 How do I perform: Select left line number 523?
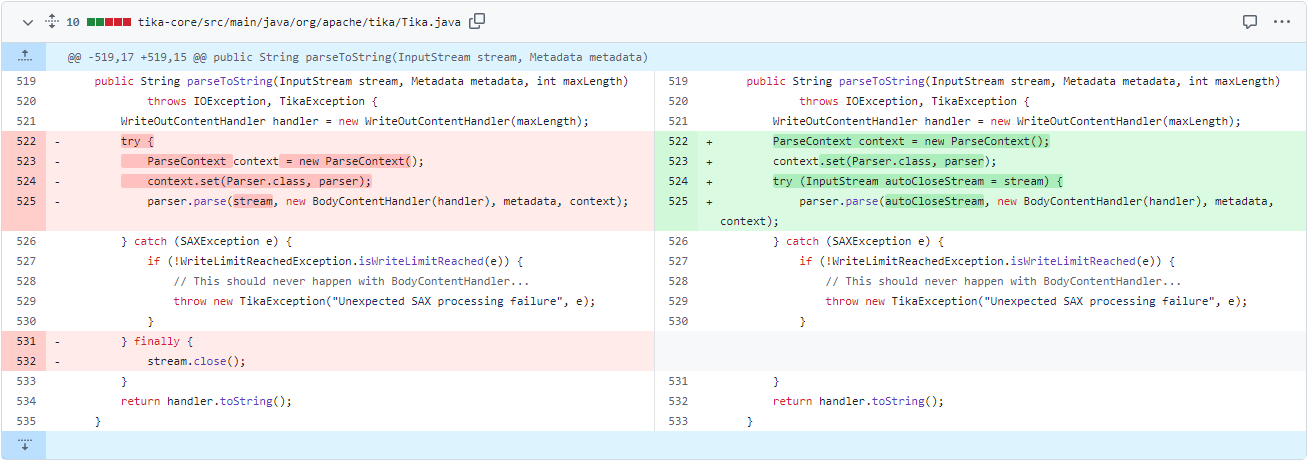tap(26, 161)
